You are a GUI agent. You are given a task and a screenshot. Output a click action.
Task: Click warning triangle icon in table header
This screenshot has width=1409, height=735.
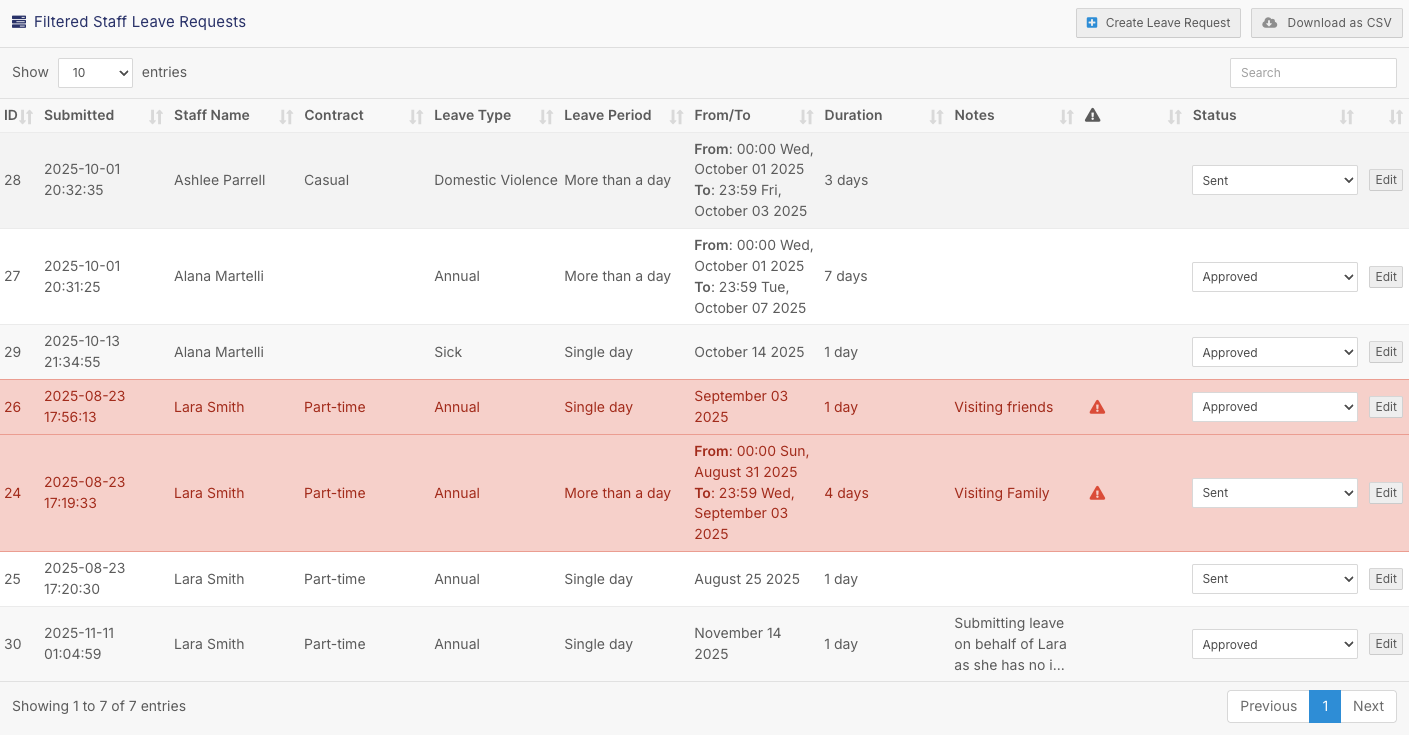tap(1093, 115)
